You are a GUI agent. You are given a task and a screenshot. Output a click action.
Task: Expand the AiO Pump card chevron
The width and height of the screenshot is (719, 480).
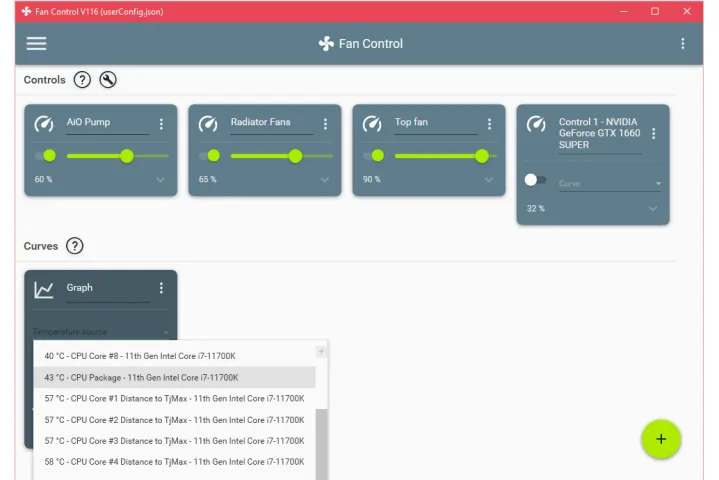click(160, 179)
